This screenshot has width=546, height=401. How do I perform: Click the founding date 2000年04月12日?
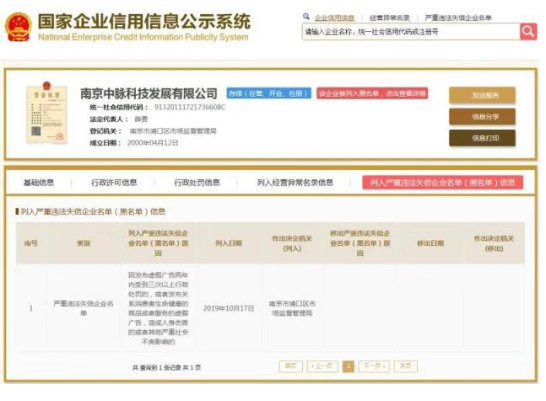(x=153, y=143)
